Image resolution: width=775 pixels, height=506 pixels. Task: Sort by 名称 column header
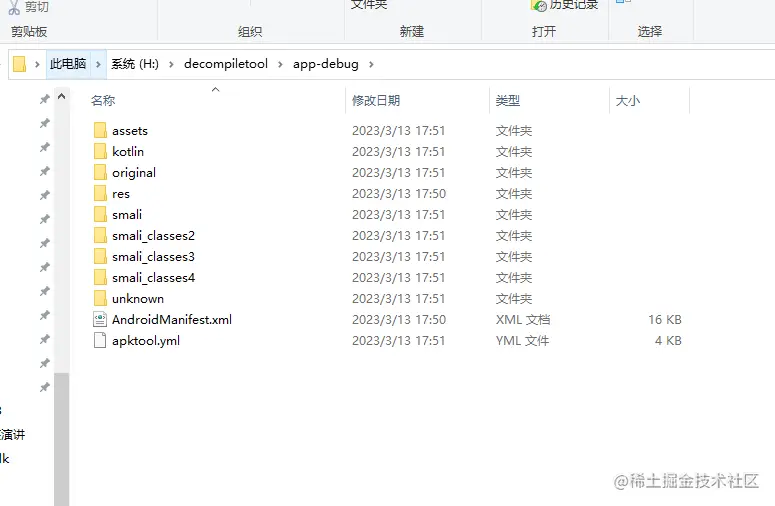click(103, 101)
